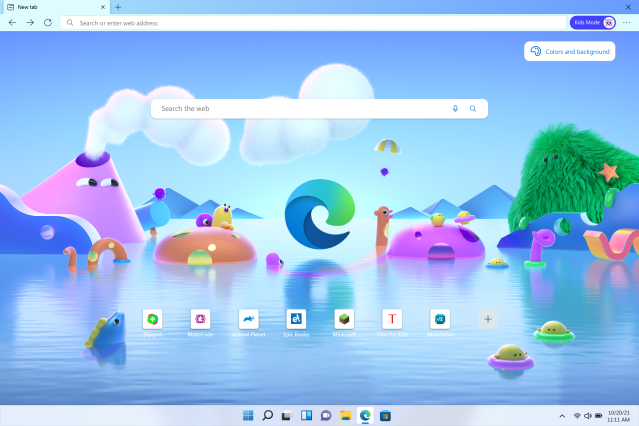The width and height of the screenshot is (639, 426).
Task: Refresh the page with the reload button
Action: click(47, 22)
